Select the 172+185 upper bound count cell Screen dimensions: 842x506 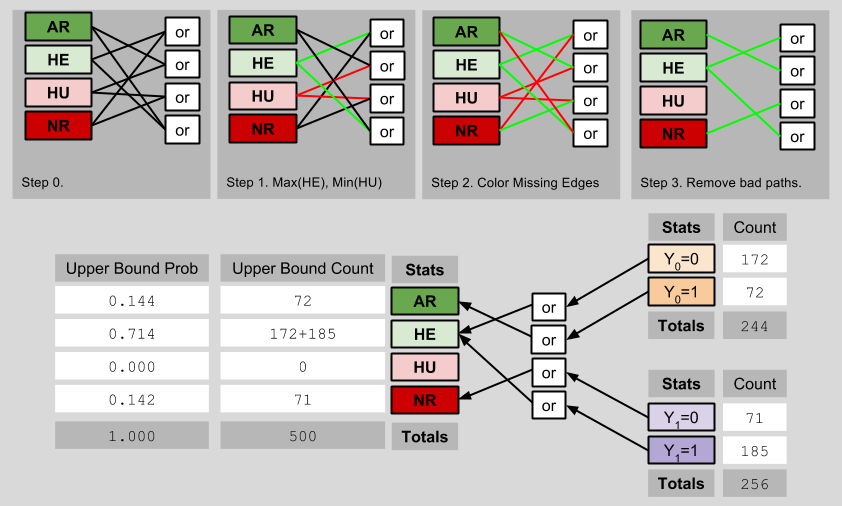point(302,334)
